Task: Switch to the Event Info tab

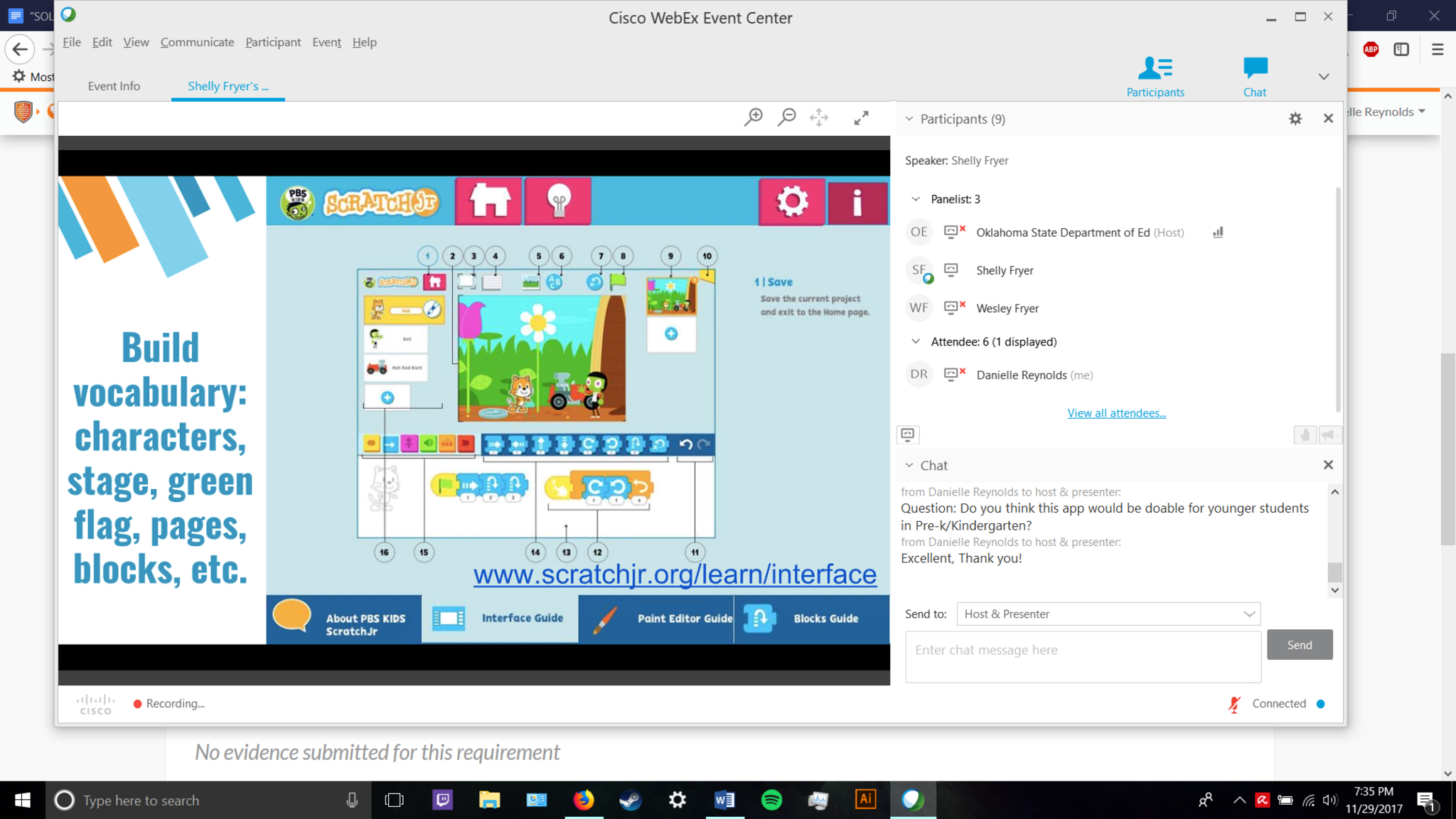Action: coord(114,86)
